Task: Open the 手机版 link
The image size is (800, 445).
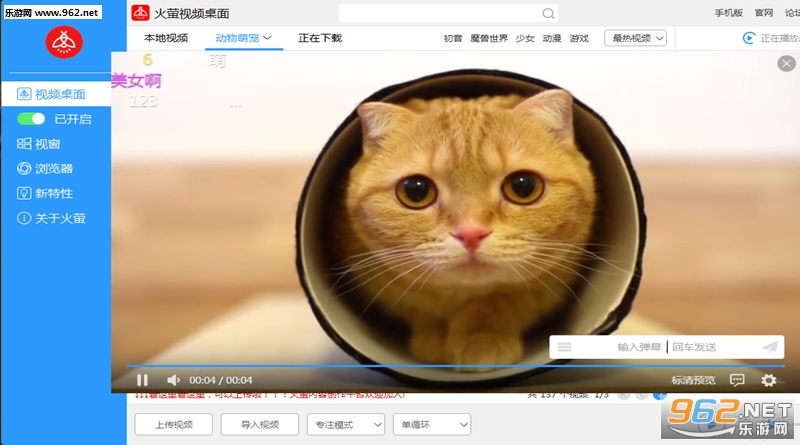Action: pos(728,13)
